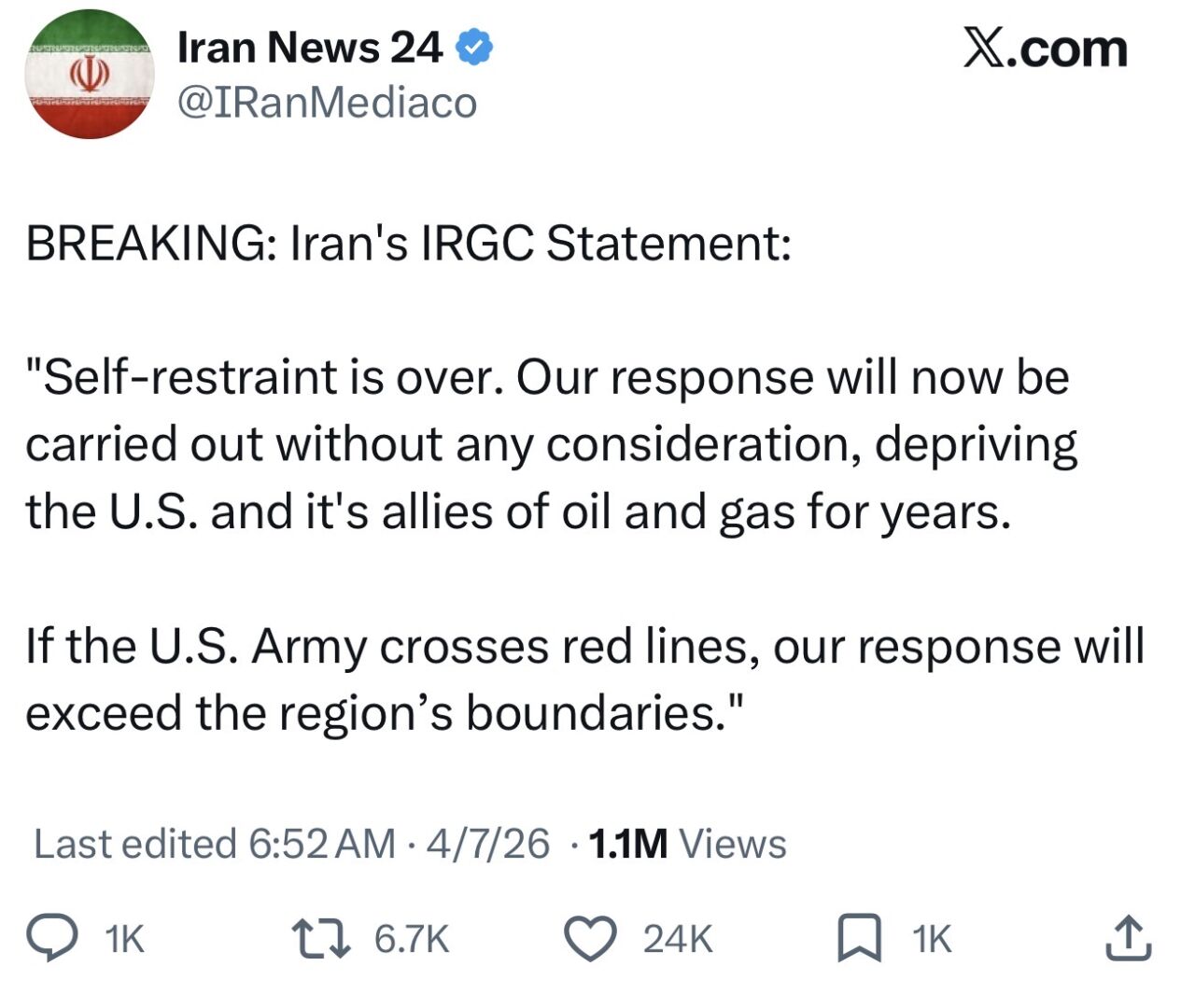
Task: Click the 24K likes count
Action: click(678, 939)
